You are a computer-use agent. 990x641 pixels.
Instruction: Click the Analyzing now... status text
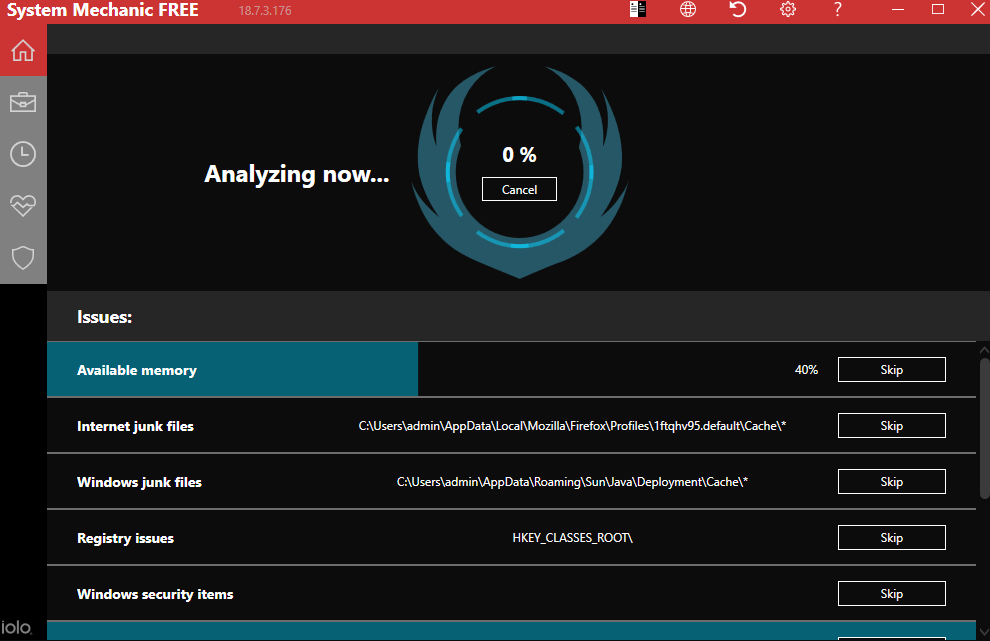tap(297, 174)
